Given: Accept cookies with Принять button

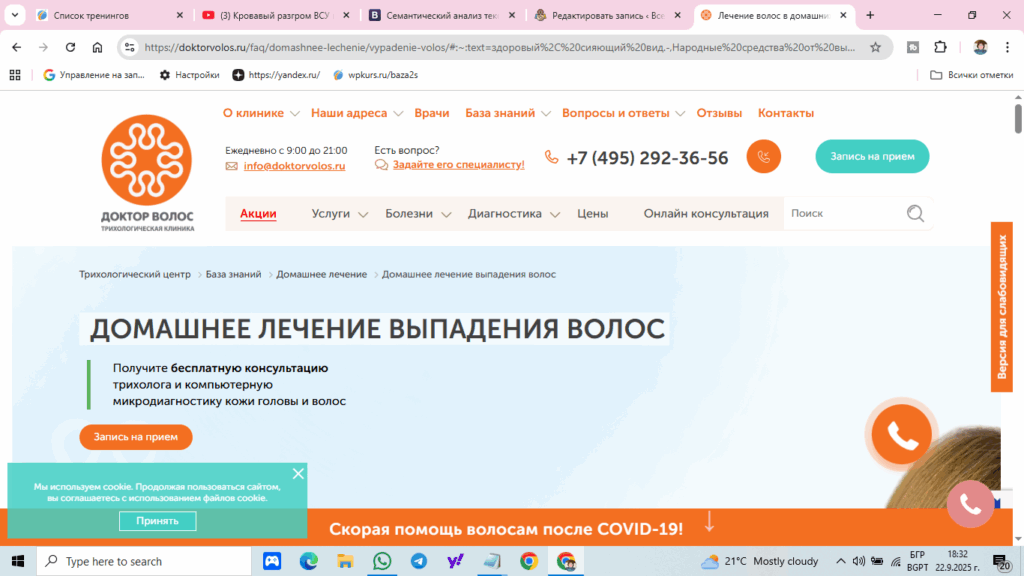Looking at the screenshot, I should (x=157, y=520).
